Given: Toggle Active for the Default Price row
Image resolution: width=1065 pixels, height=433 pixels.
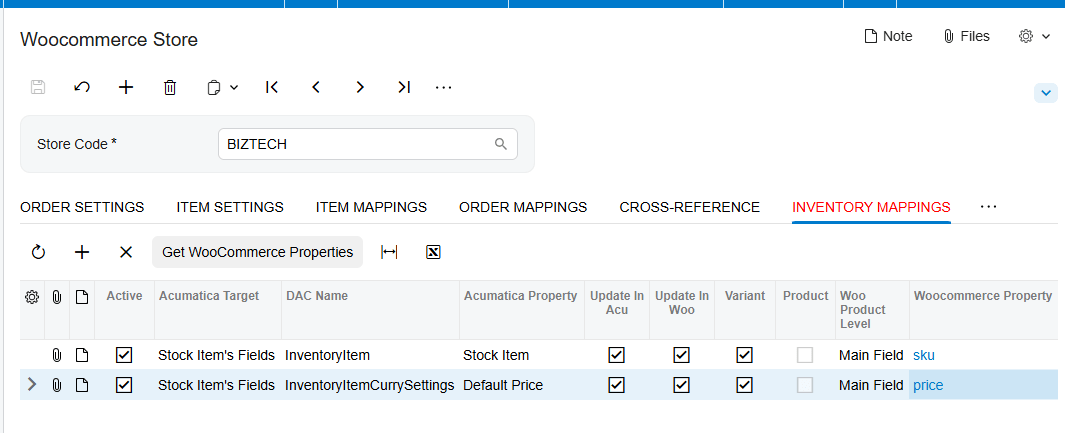Looking at the screenshot, I should 124,385.
